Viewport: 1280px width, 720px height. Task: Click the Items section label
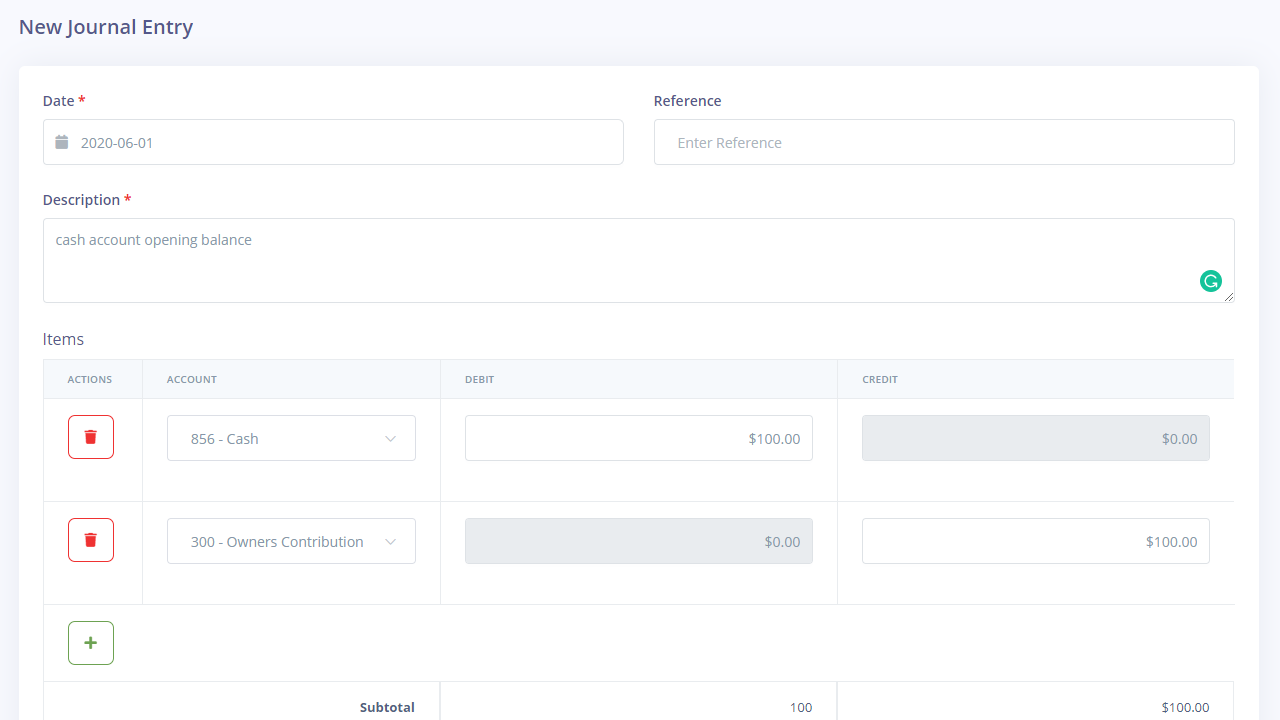63,339
